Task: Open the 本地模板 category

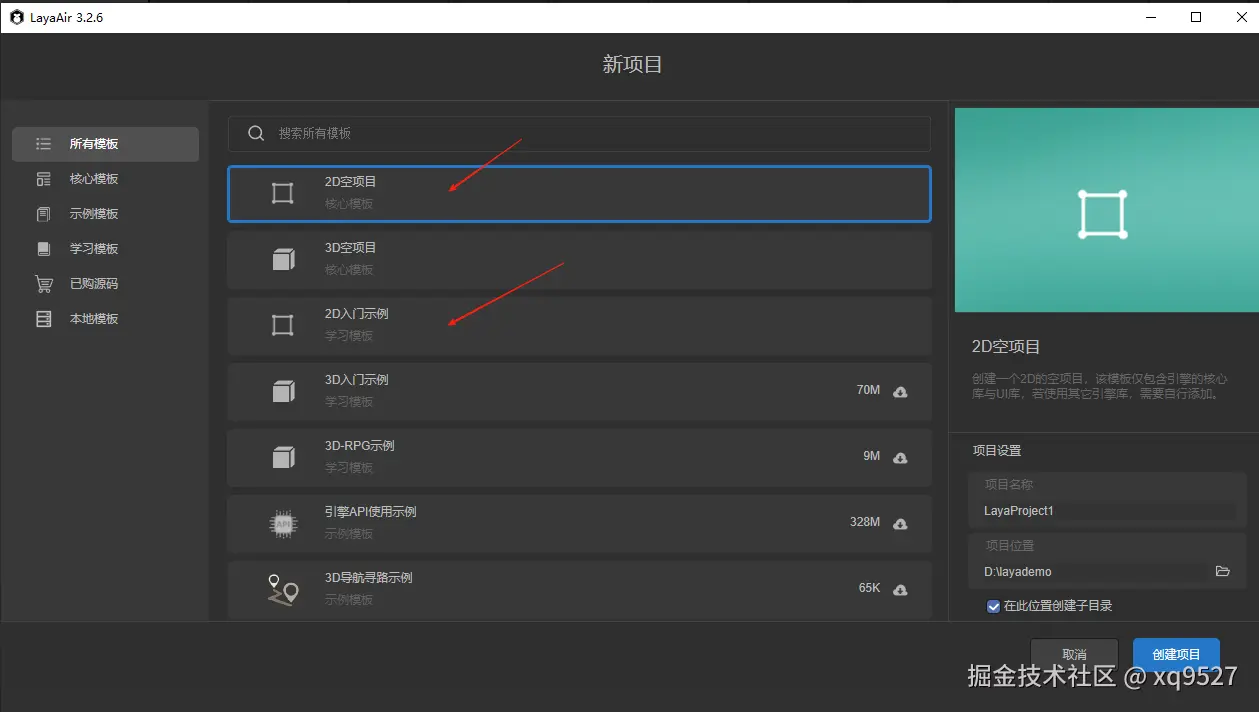Action: click(x=105, y=319)
